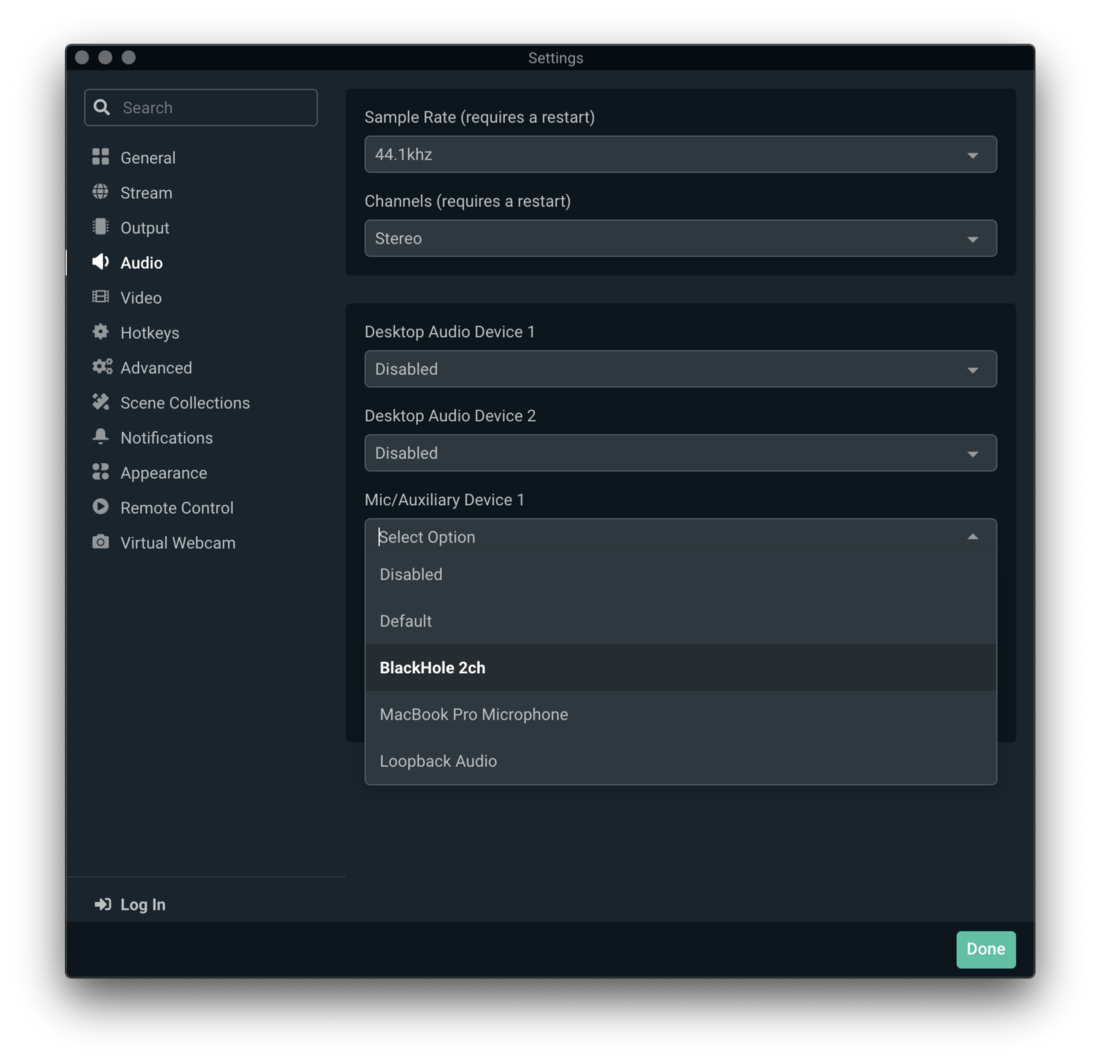Click arrow on Channels dropdown
1100x1064 pixels.
pos(972,239)
